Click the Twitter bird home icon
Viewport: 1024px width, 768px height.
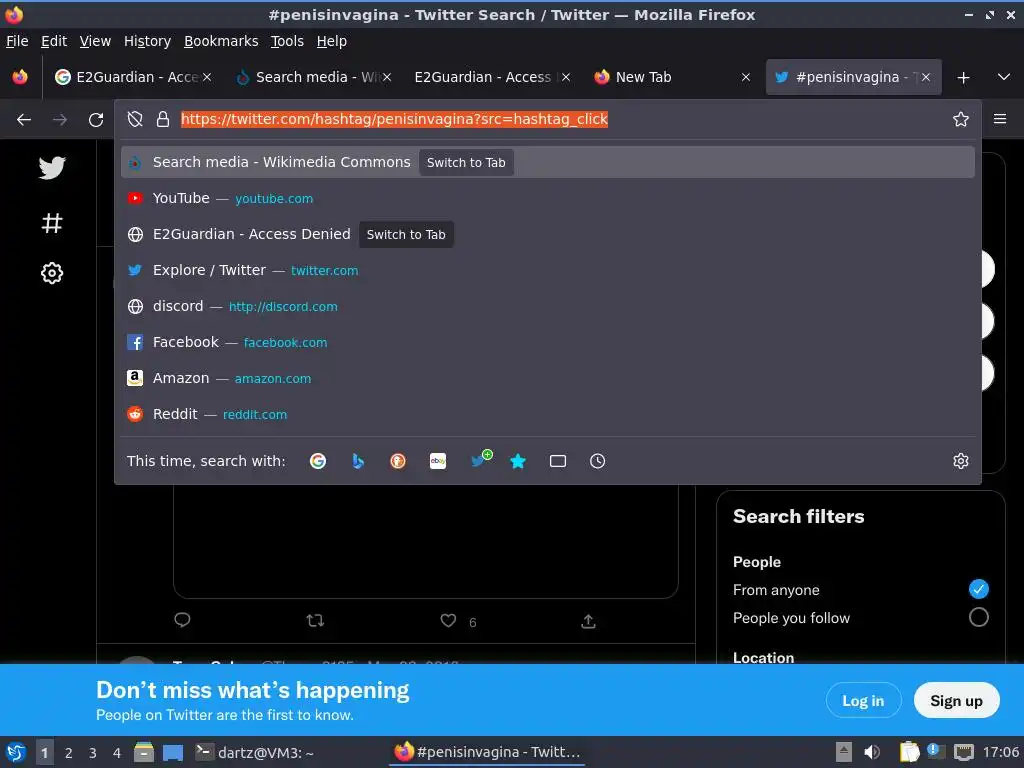pyautogui.click(x=52, y=168)
